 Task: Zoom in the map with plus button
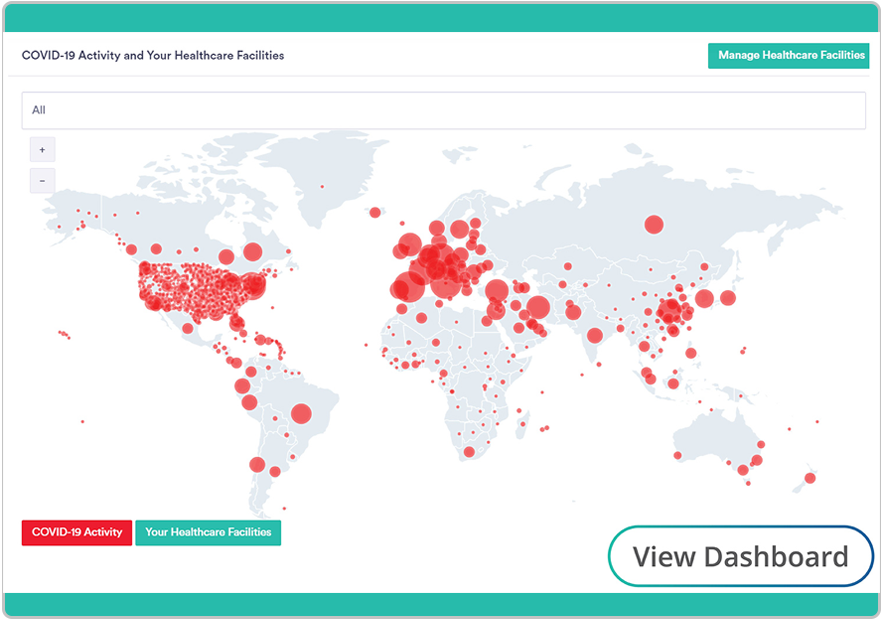tap(42, 150)
